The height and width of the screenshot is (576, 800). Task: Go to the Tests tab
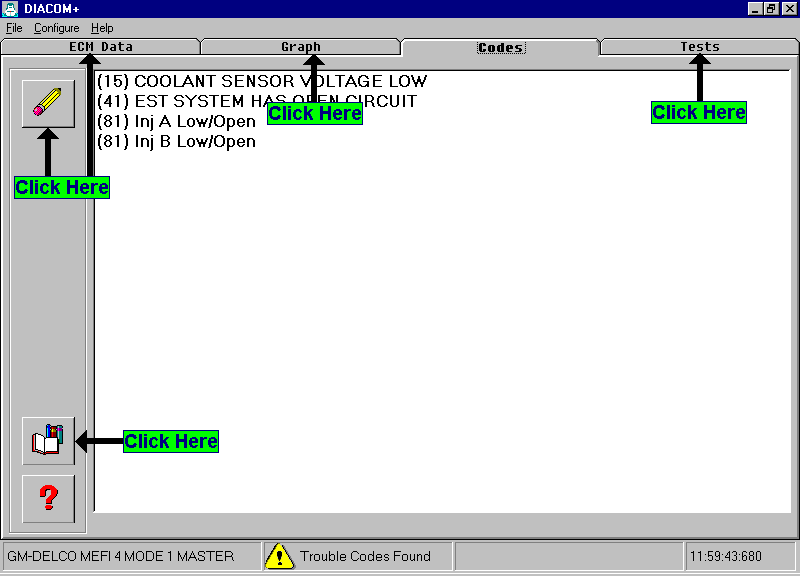699,47
